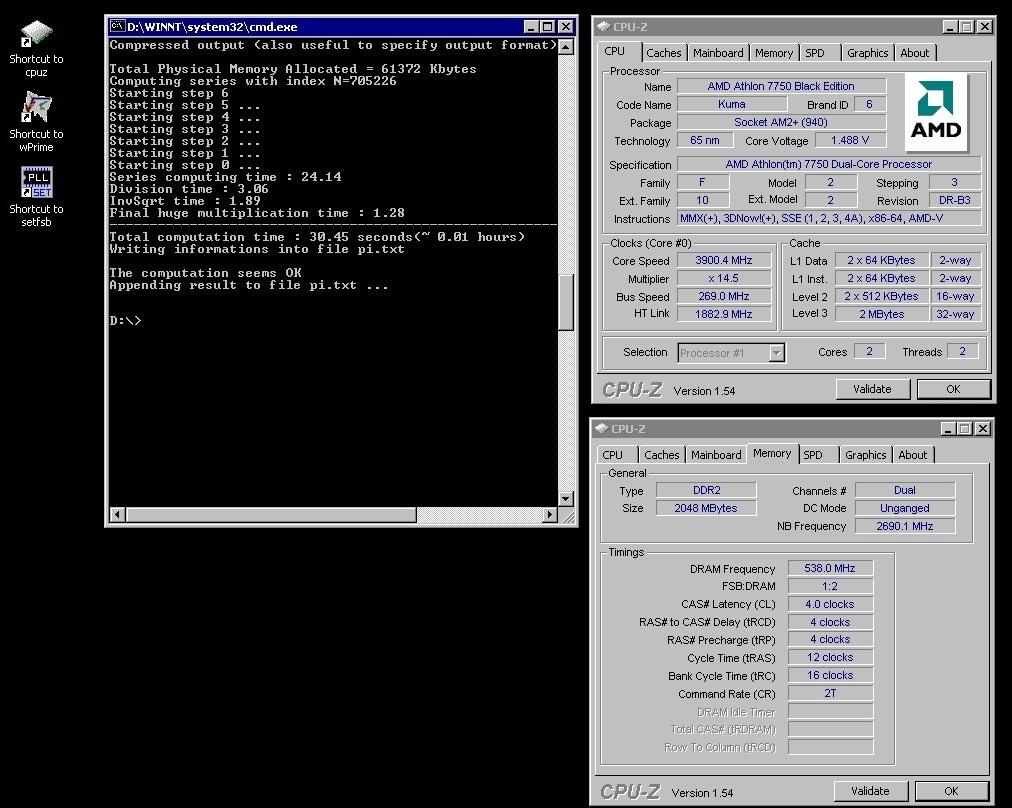The height and width of the screenshot is (808, 1012).
Task: Click OK in the lower CPU-Z Memory window
Action: click(951, 791)
